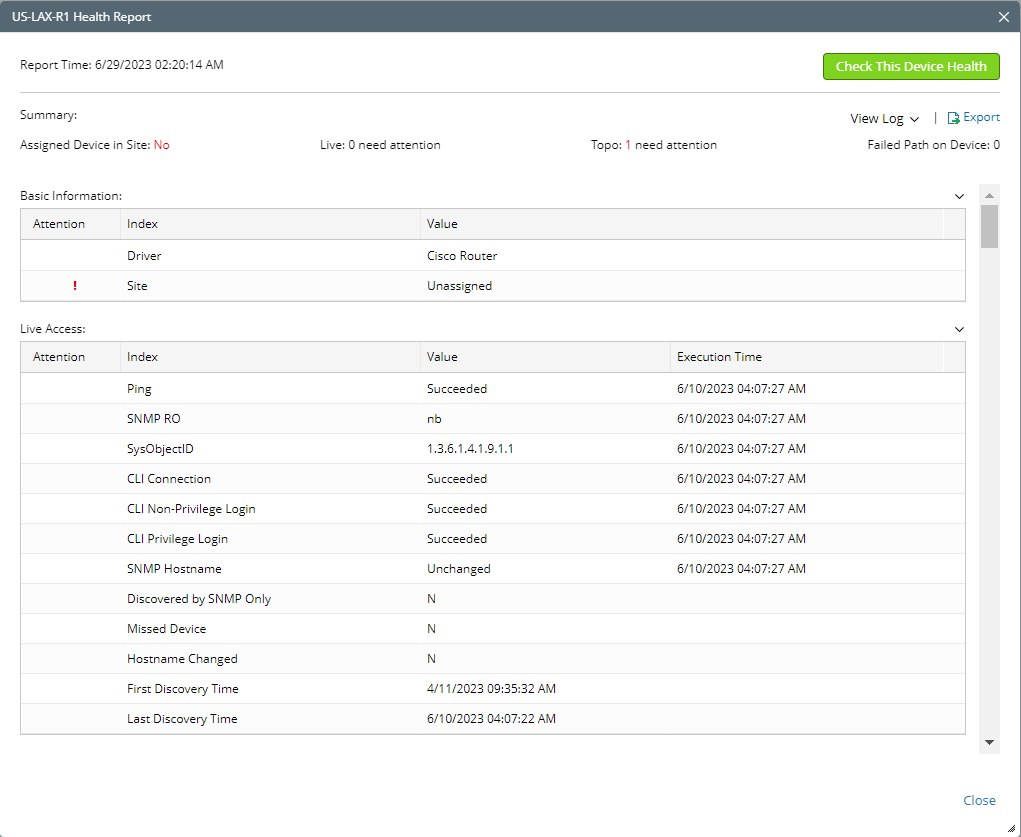The image size is (1021, 837).
Task: Click Execution Time column header
Action: [718, 357]
